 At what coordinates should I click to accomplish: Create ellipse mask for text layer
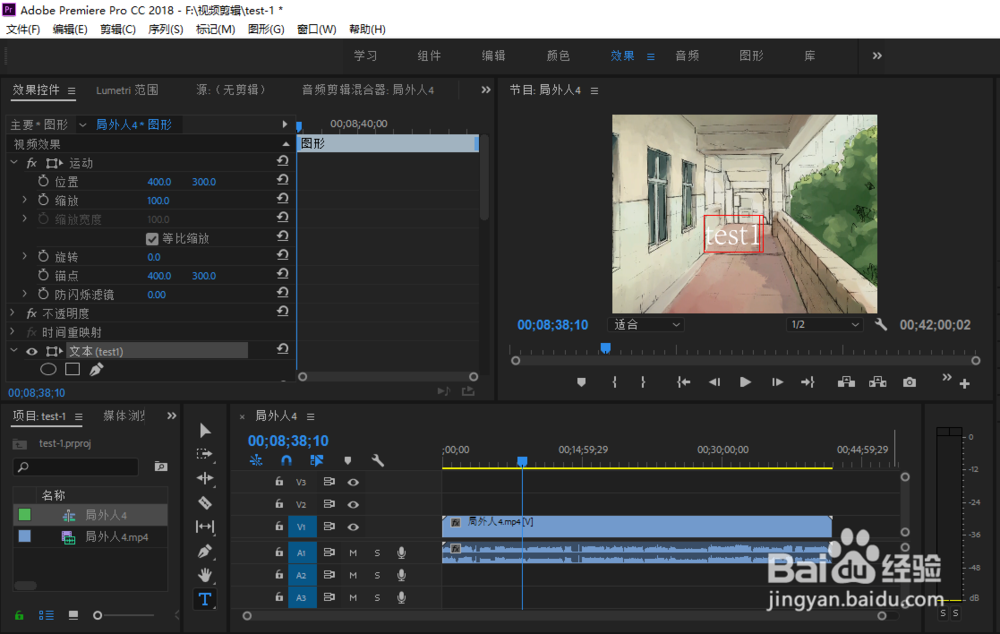click(x=48, y=369)
